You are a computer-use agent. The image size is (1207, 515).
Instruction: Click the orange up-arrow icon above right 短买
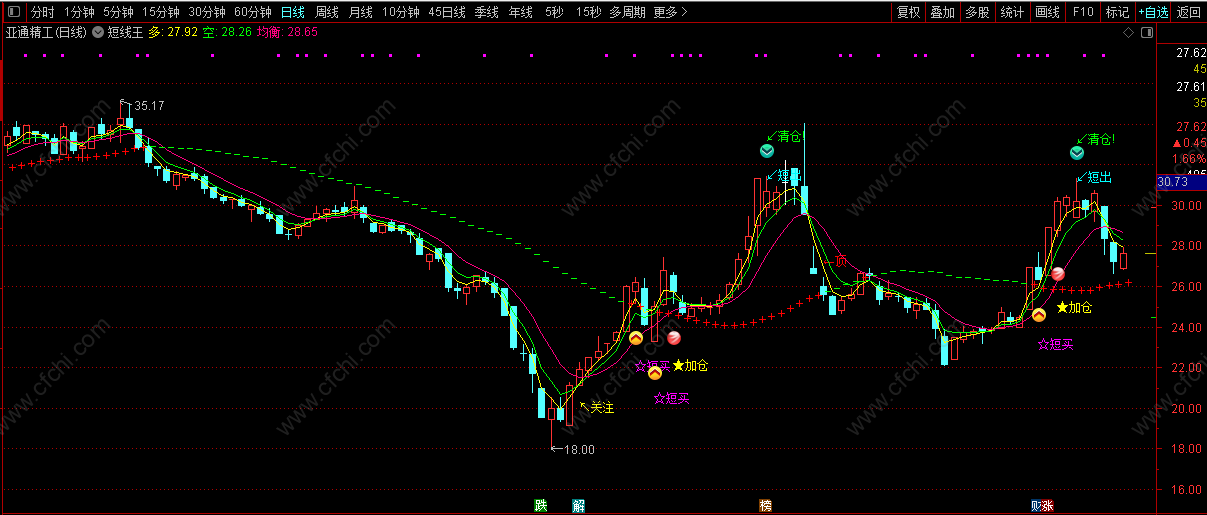tap(1039, 314)
